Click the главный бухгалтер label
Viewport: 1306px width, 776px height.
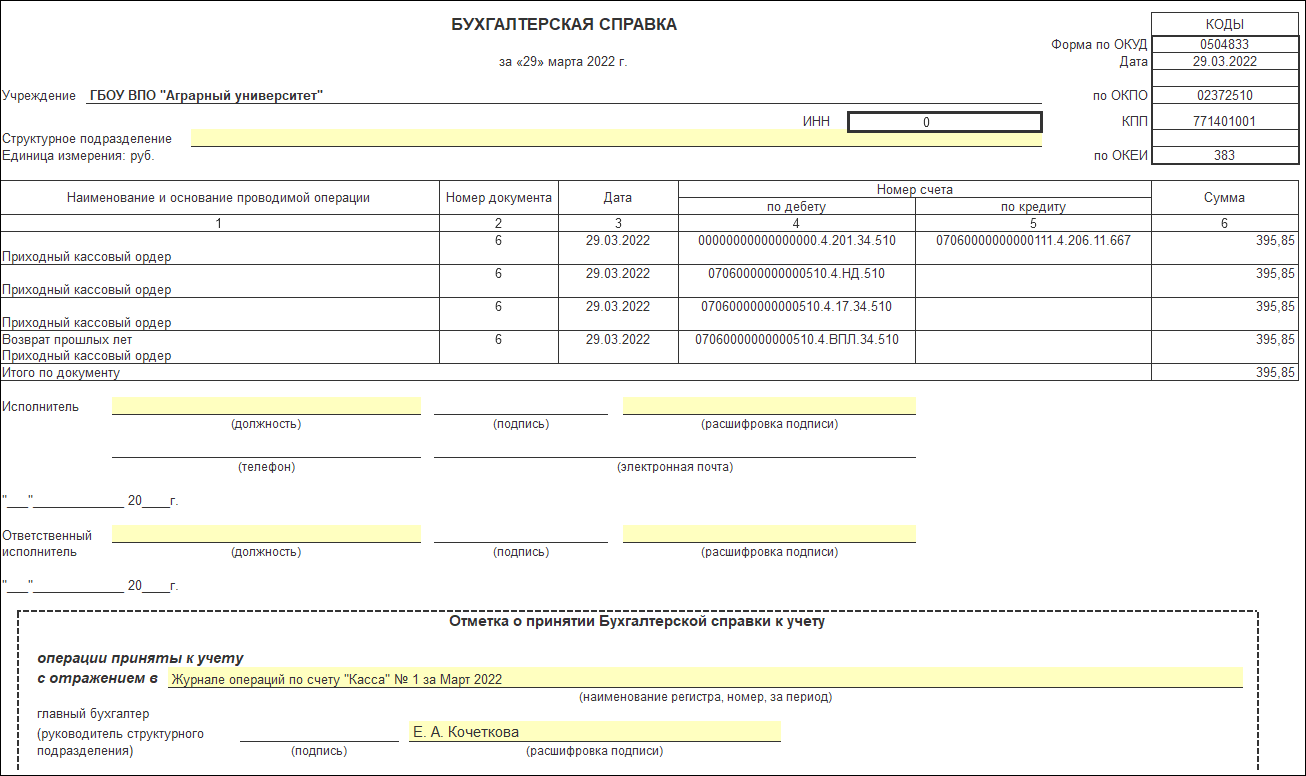coord(93,714)
